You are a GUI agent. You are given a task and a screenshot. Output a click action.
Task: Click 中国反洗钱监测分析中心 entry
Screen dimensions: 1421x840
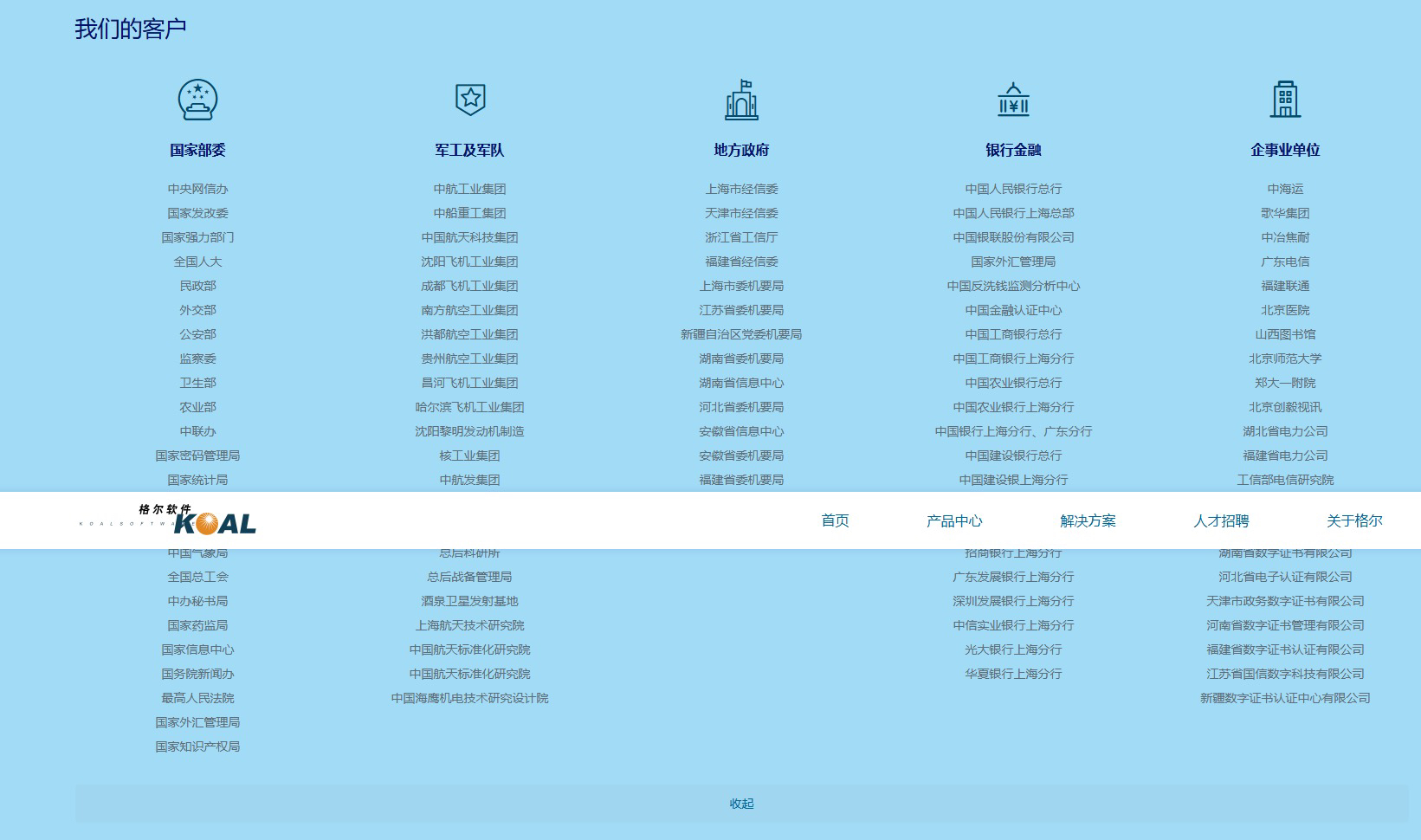coord(1013,286)
